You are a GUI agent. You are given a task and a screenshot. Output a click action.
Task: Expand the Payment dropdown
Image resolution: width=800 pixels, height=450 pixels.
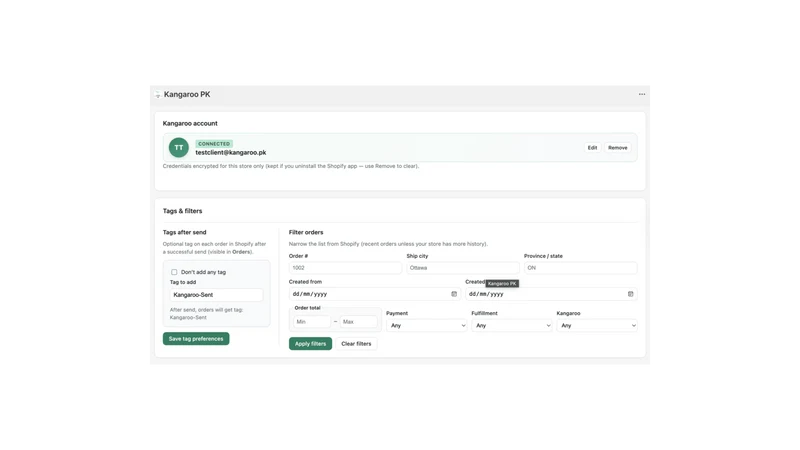click(426, 326)
